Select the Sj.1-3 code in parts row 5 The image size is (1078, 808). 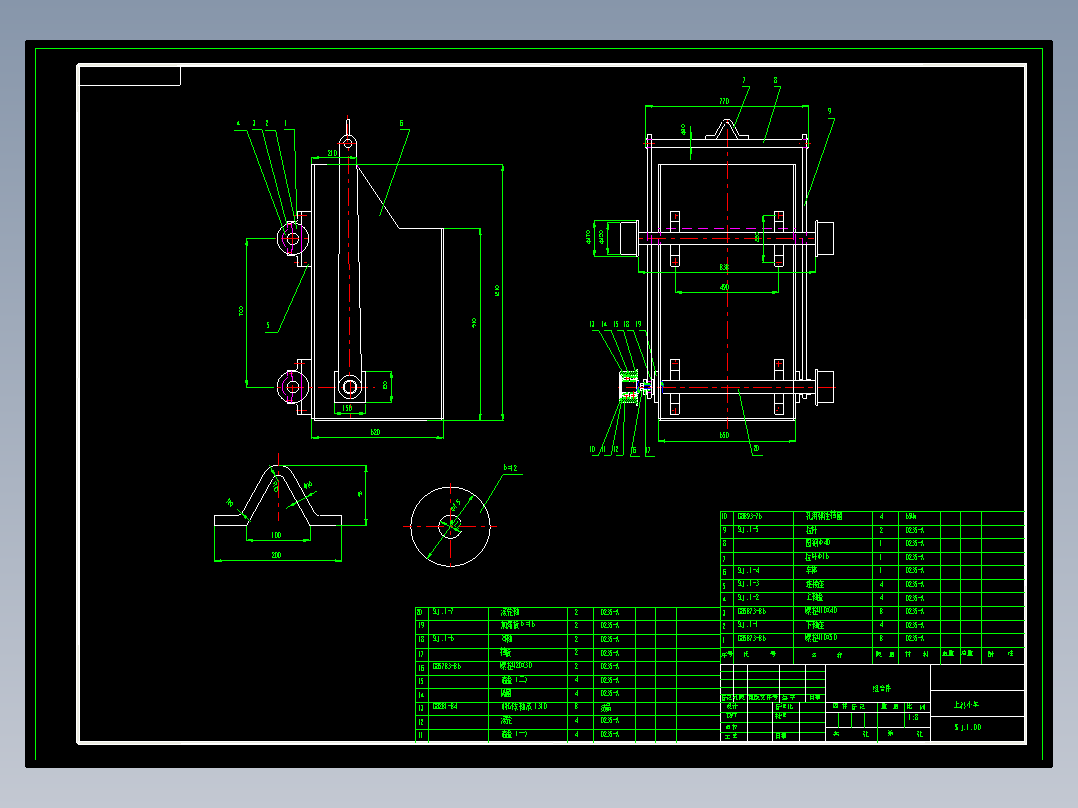[748, 584]
